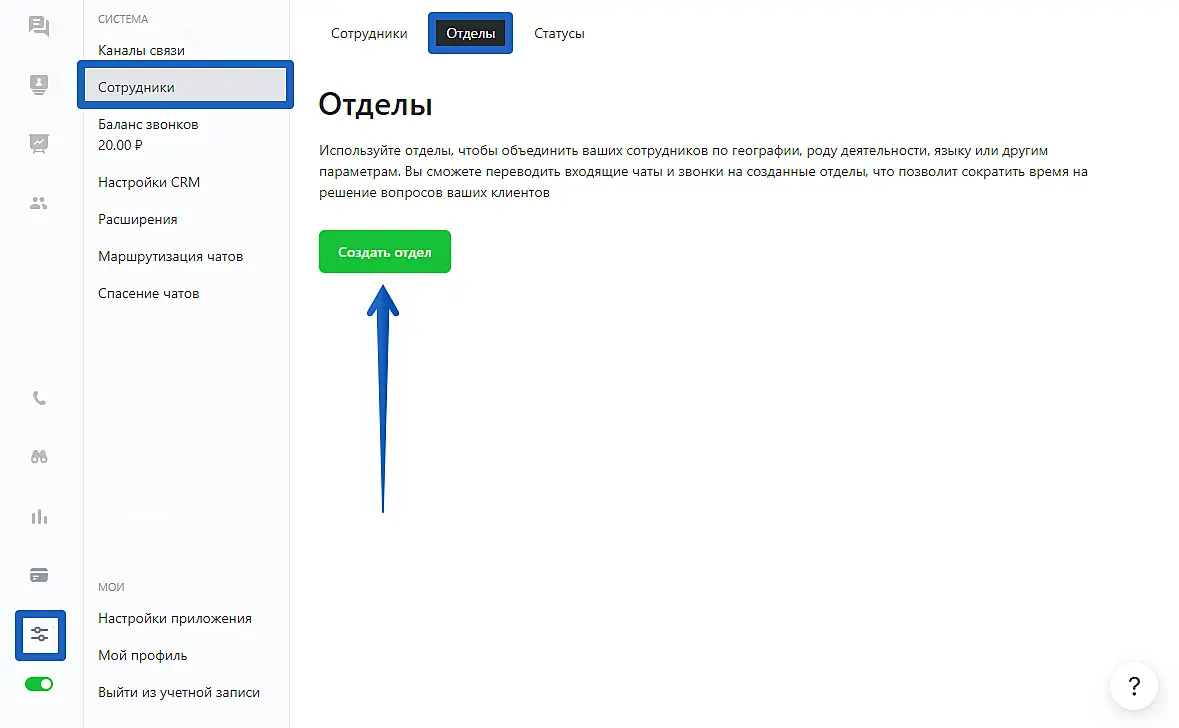Image resolution: width=1179 pixels, height=728 pixels.
Task: Click the billing card icon
Action: coord(39,575)
